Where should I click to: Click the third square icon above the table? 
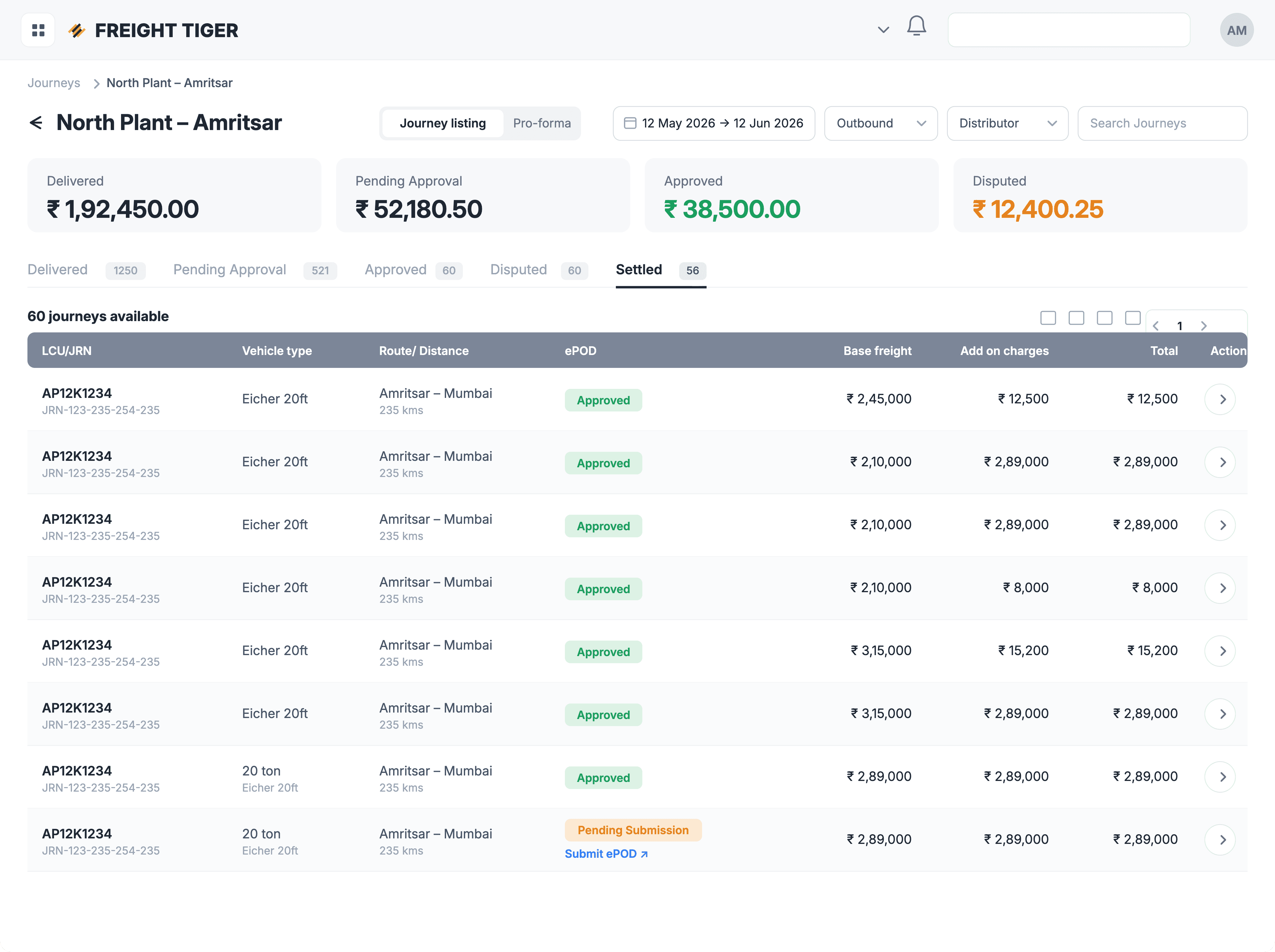point(1104,318)
